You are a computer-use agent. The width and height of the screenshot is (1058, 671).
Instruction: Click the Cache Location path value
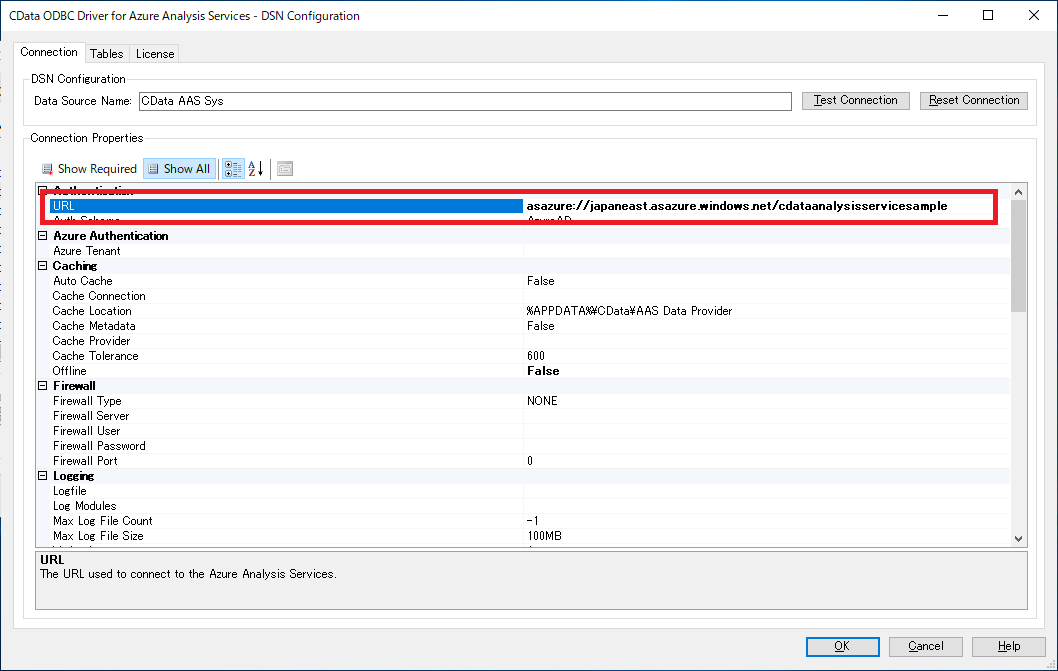pos(630,311)
